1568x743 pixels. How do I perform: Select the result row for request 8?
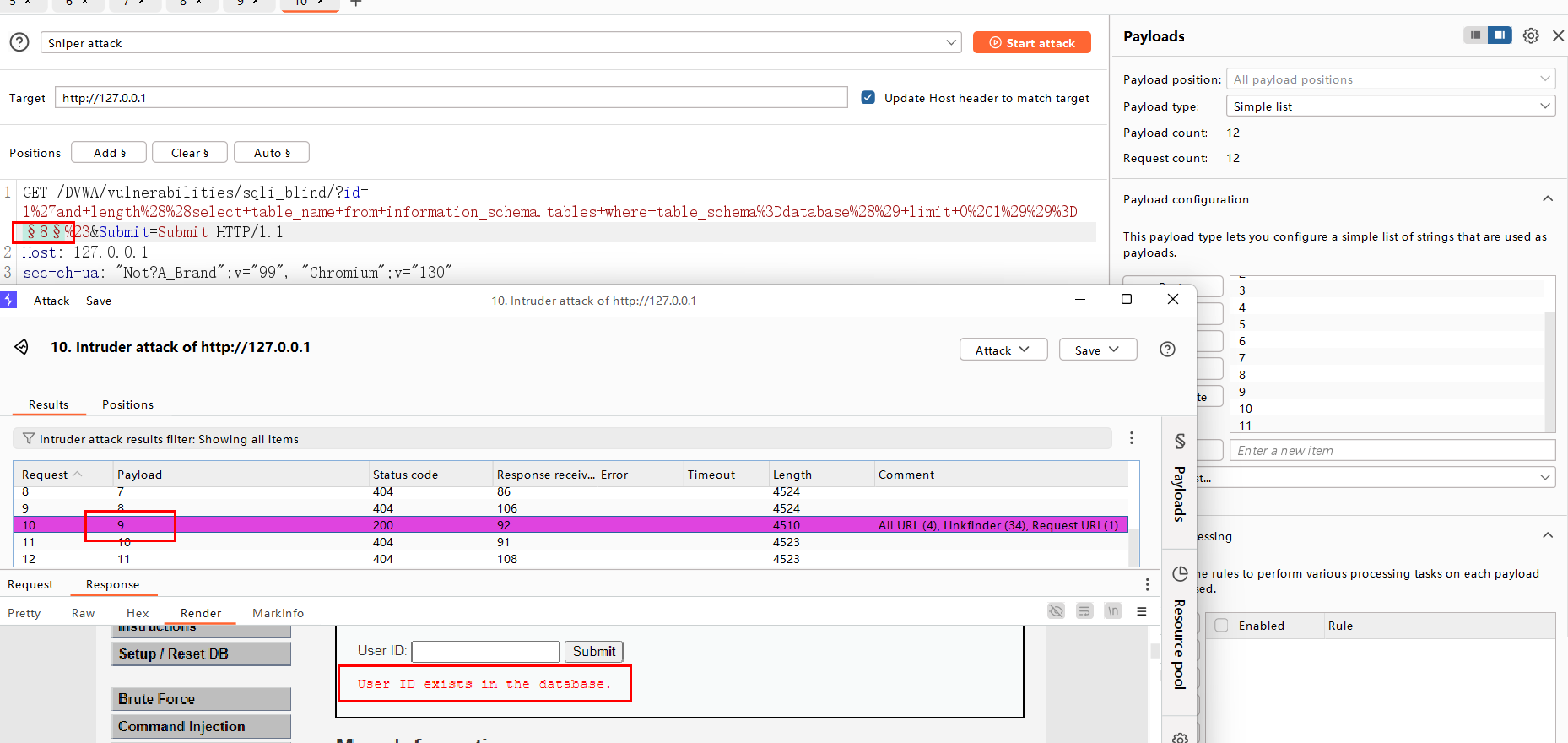pyautogui.click(x=571, y=491)
